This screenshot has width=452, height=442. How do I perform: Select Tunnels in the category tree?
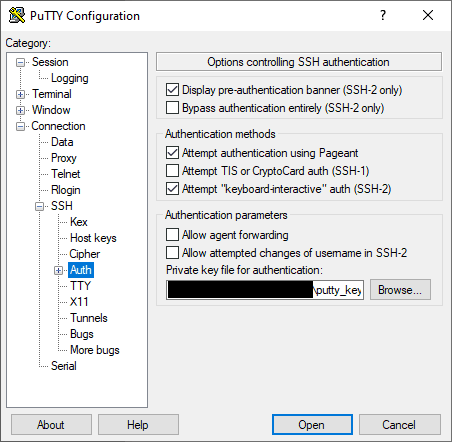(89, 318)
